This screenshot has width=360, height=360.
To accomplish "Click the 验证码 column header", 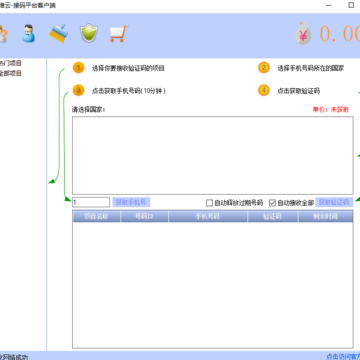I will [273, 216].
